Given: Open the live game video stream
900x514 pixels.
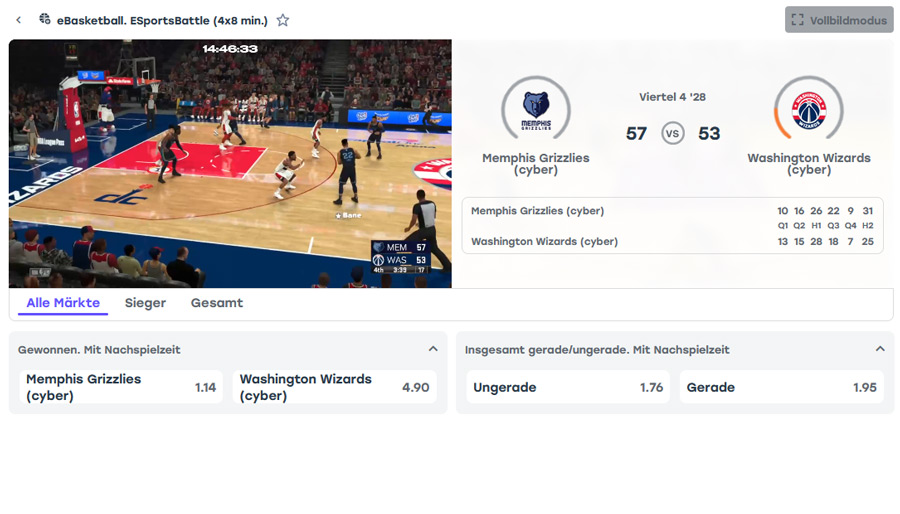Looking at the screenshot, I should pyautogui.click(x=230, y=163).
